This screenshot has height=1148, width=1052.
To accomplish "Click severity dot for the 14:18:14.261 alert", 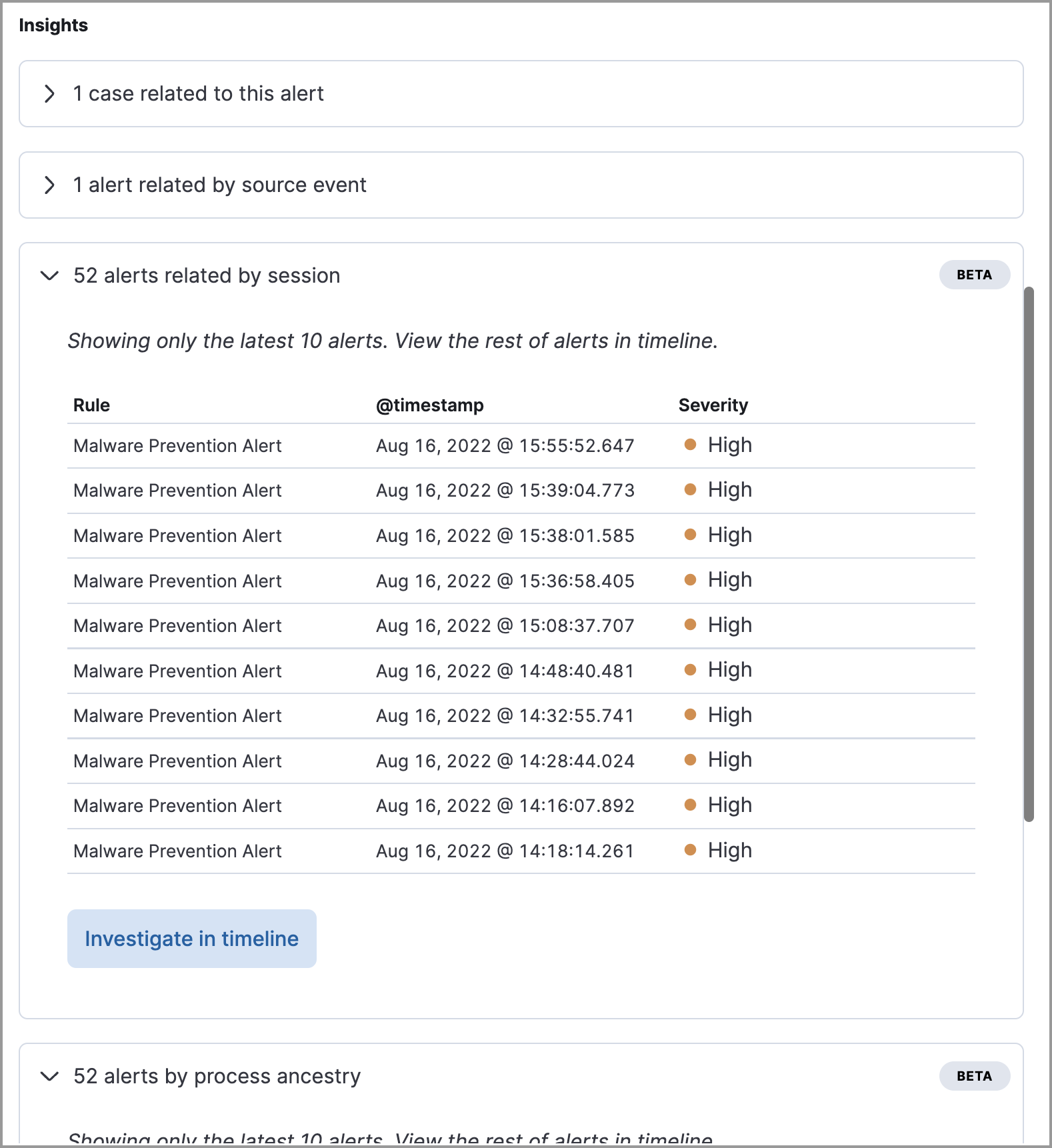I will (691, 850).
